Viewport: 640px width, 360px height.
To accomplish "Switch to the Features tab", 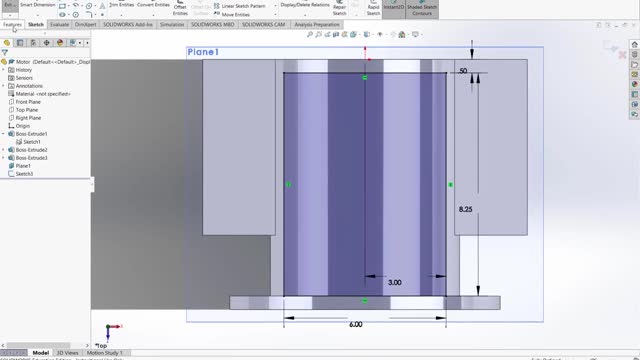I will coord(12,24).
